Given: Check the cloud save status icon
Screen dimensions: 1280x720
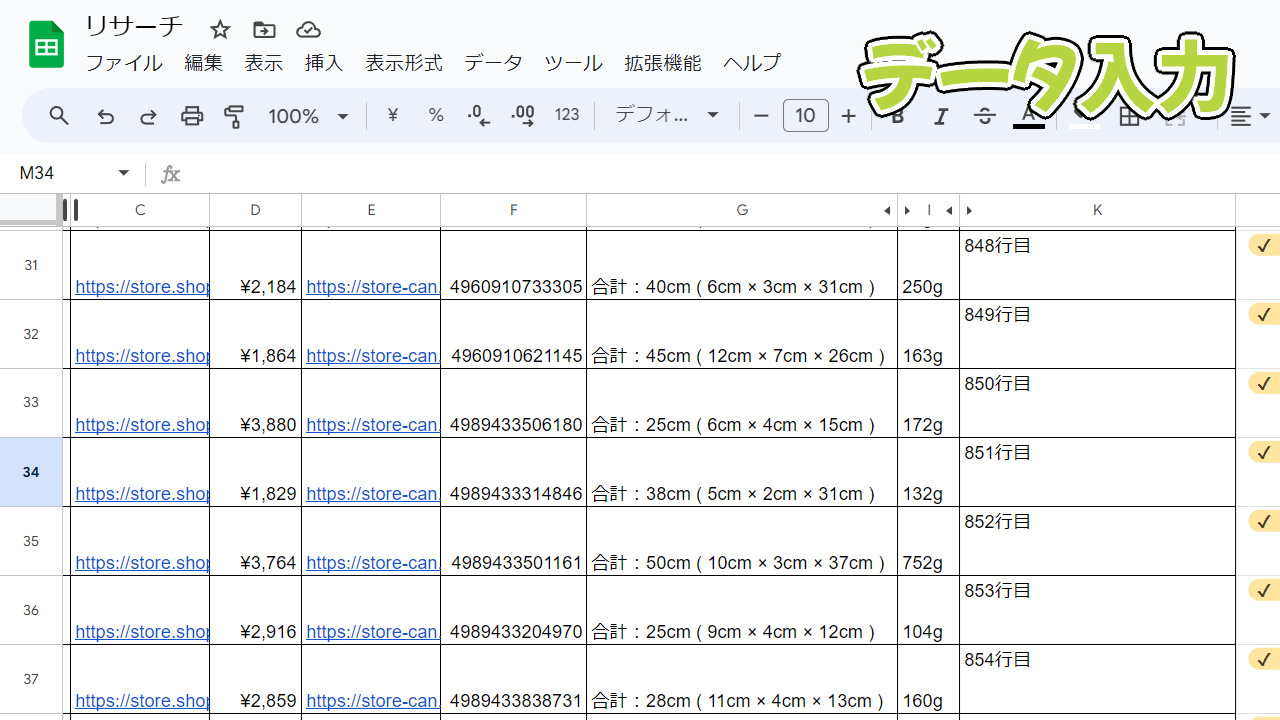Looking at the screenshot, I should [309, 29].
